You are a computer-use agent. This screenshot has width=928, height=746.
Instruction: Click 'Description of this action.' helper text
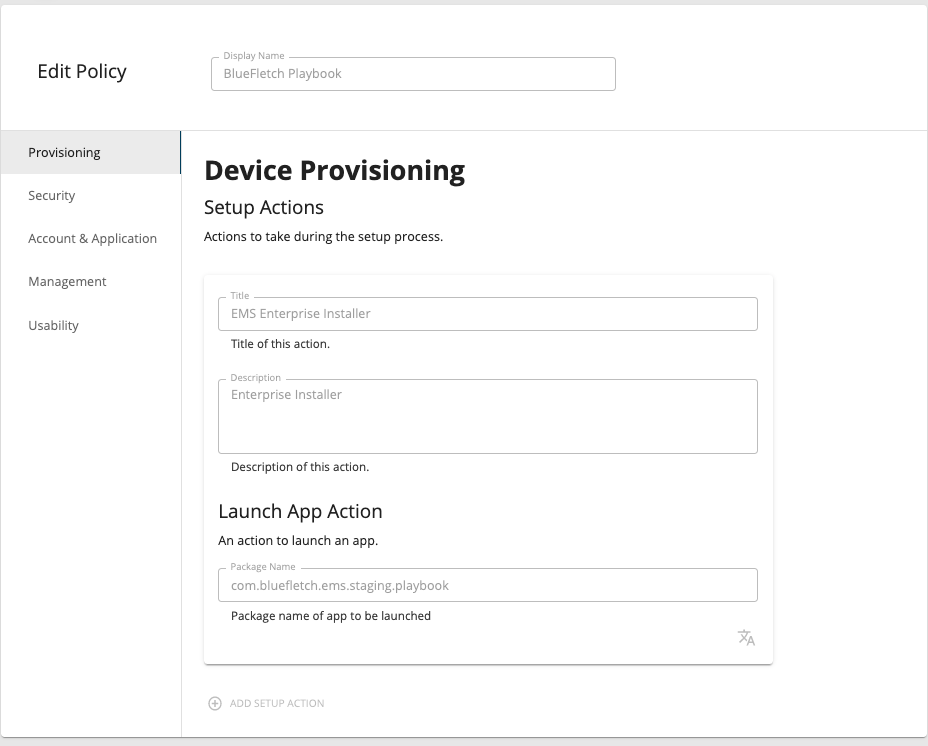point(299,467)
